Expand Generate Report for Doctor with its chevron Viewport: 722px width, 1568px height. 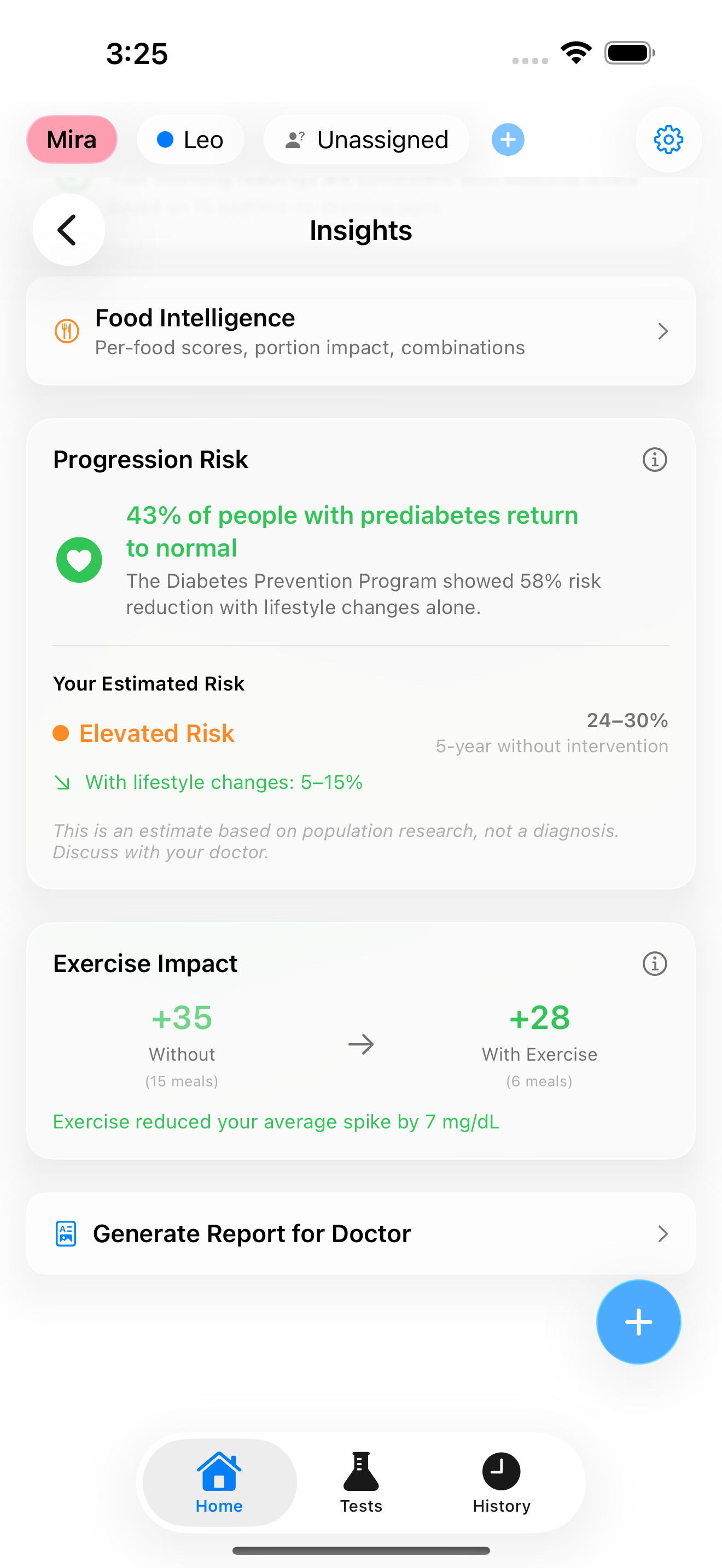663,1233
